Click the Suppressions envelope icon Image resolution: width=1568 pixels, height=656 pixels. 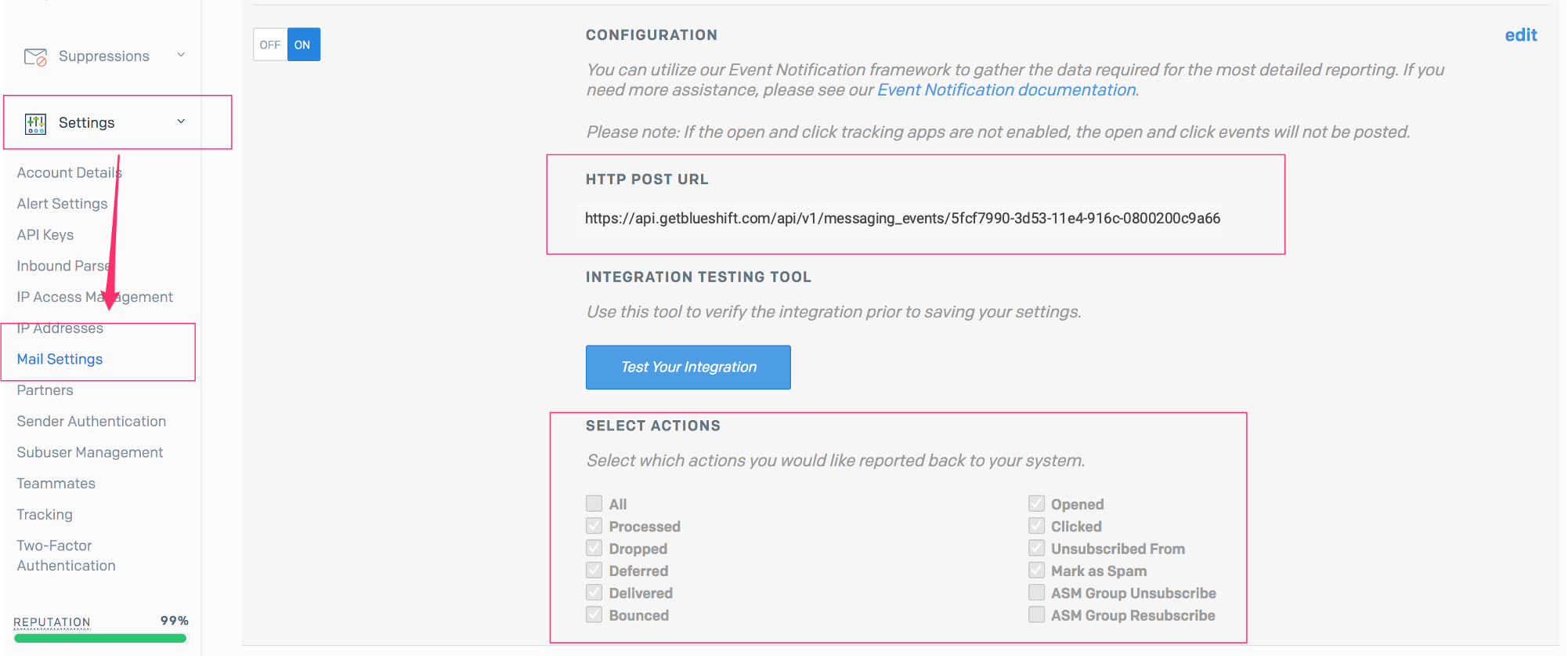pyautogui.click(x=35, y=56)
